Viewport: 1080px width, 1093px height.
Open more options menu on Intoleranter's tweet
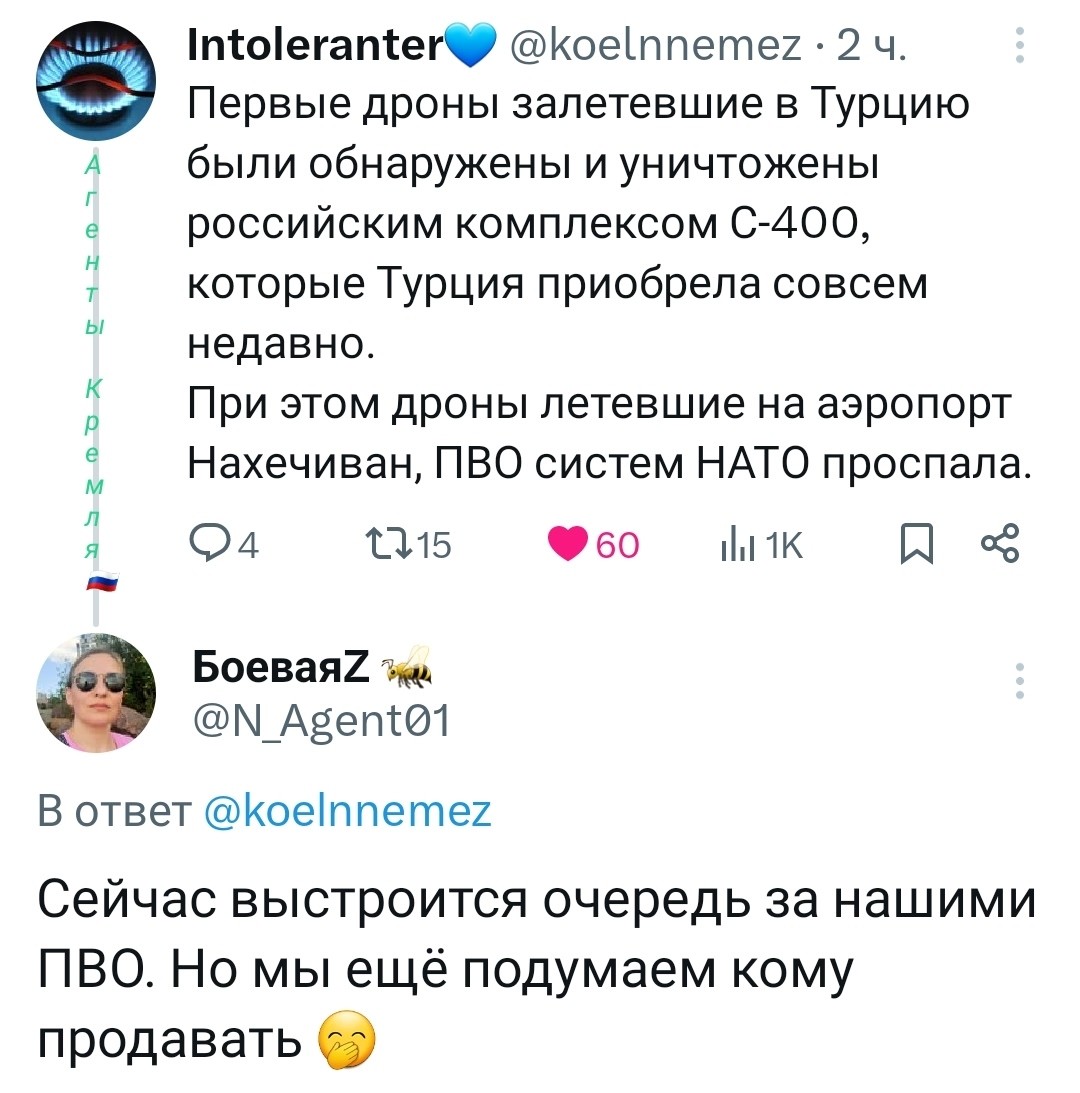point(1019,46)
